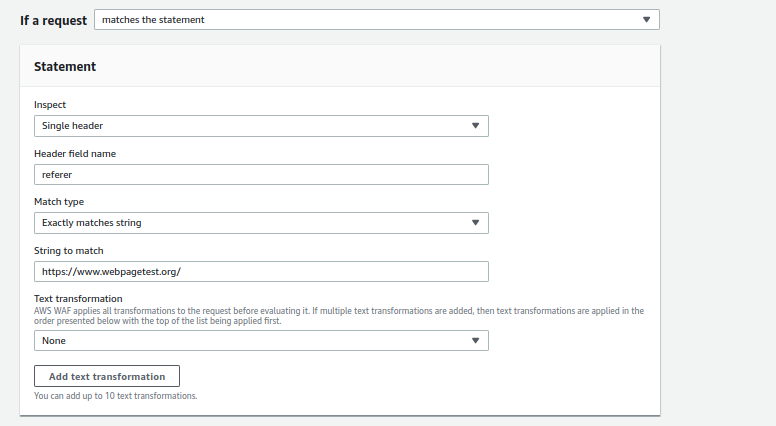Open the Inspect 'Single header' dropdown
This screenshot has height=426, width=776.
261,126
